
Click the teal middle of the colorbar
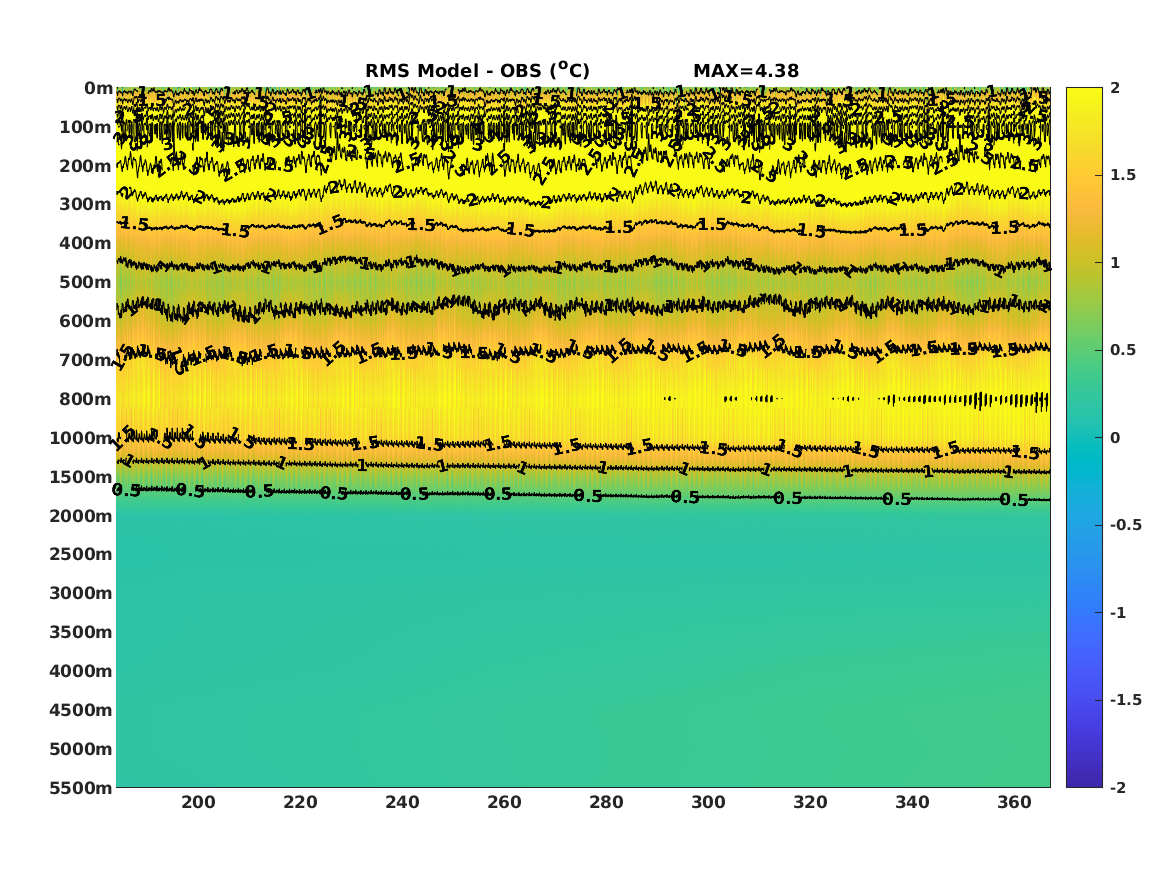click(x=1084, y=438)
